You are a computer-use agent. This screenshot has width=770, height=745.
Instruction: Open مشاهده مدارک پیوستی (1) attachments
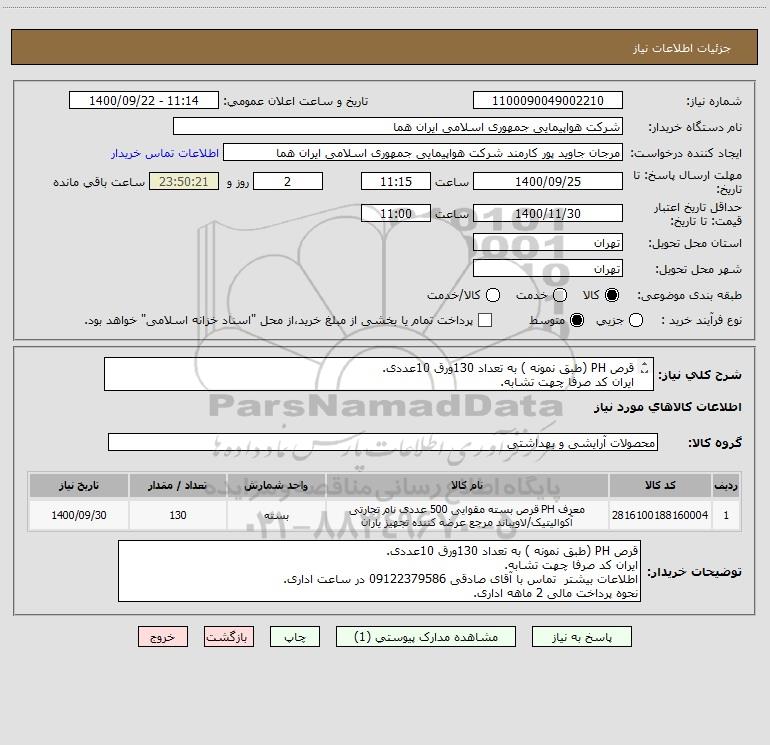pyautogui.click(x=426, y=637)
